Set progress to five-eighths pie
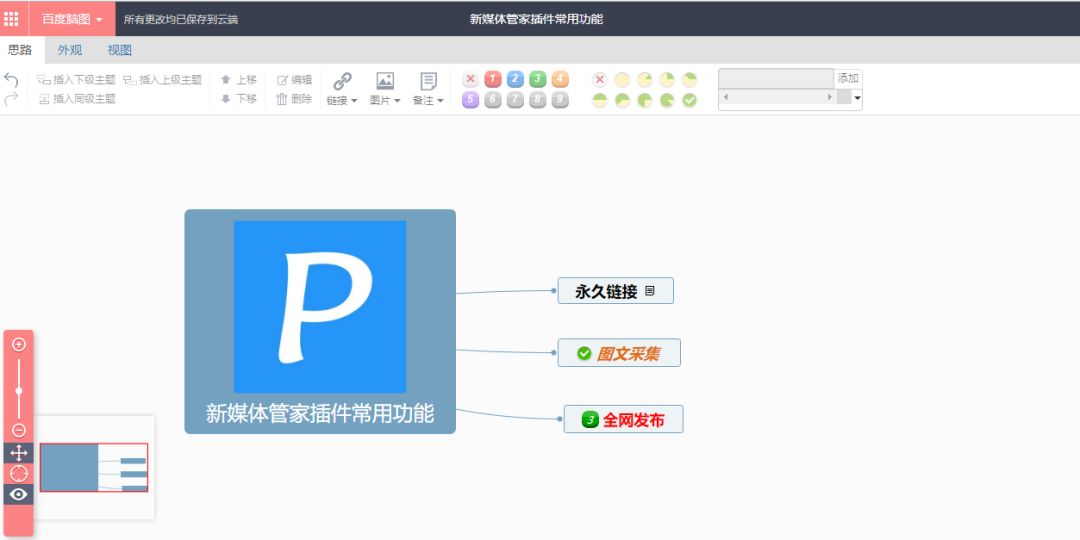Image resolution: width=1080 pixels, height=540 pixels. [622, 101]
